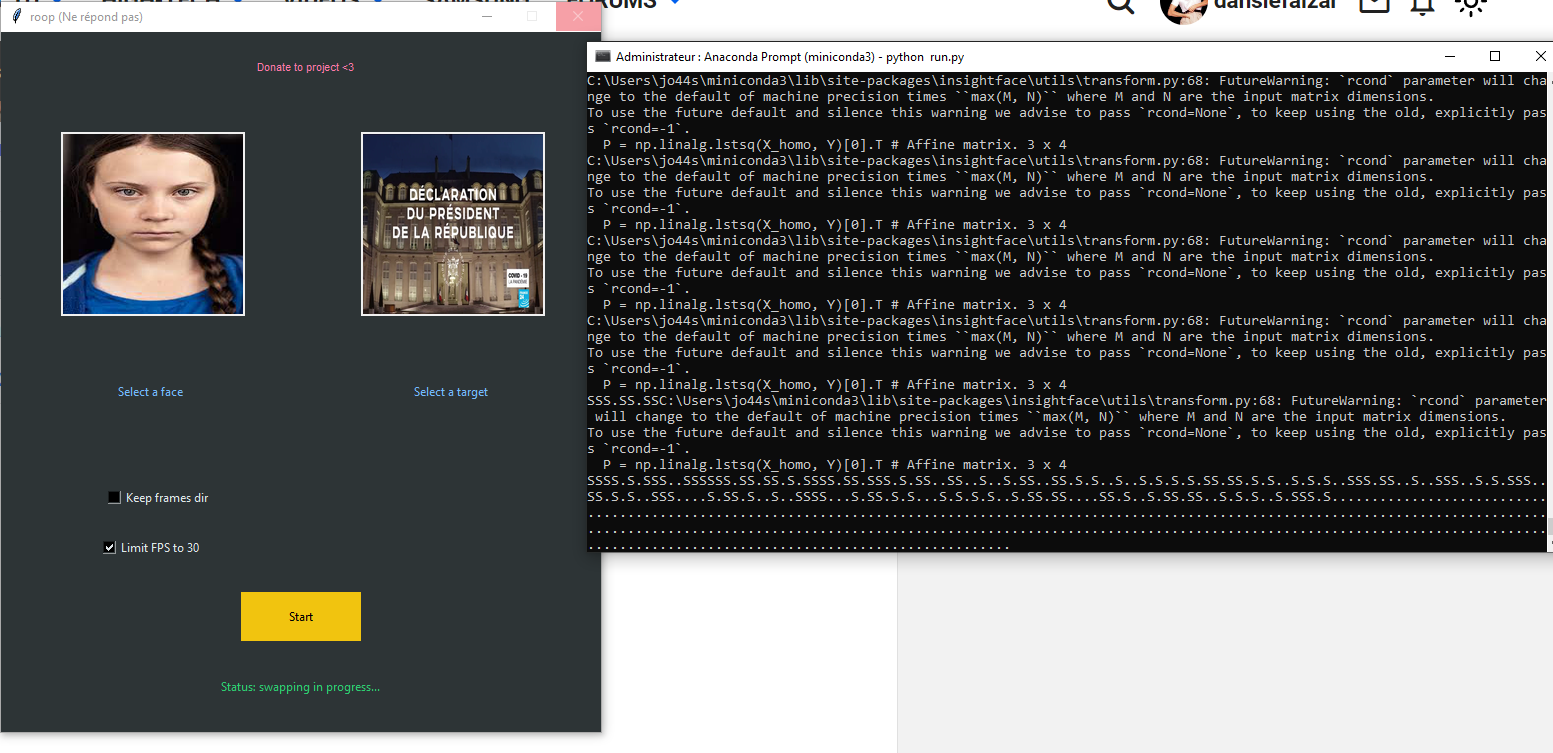1553x753 pixels.
Task: Click the dansleraizar username in browser
Action: pos(1276,5)
